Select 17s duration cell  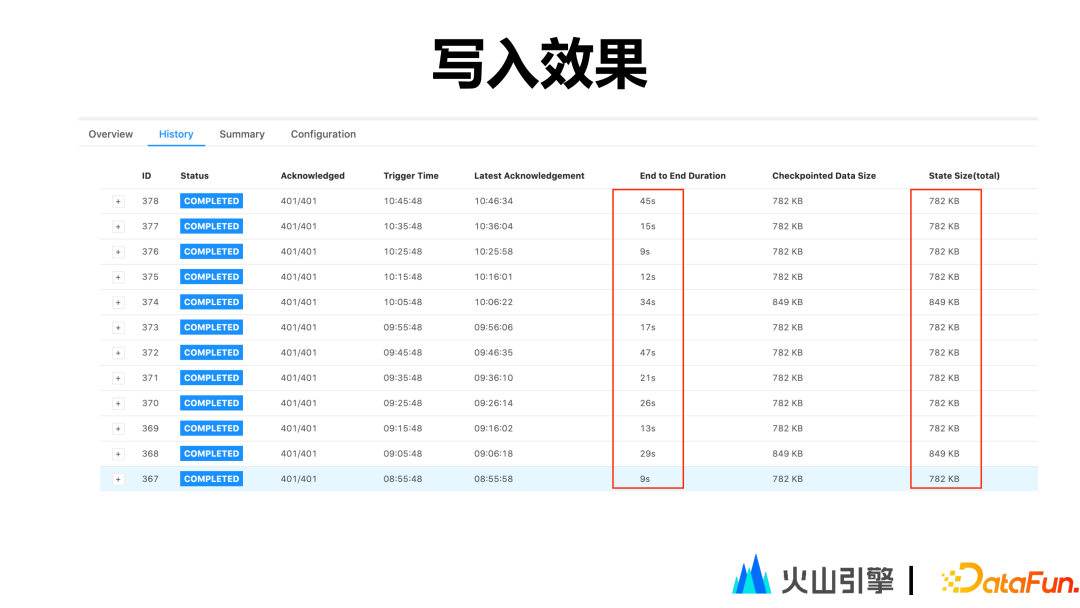point(647,327)
